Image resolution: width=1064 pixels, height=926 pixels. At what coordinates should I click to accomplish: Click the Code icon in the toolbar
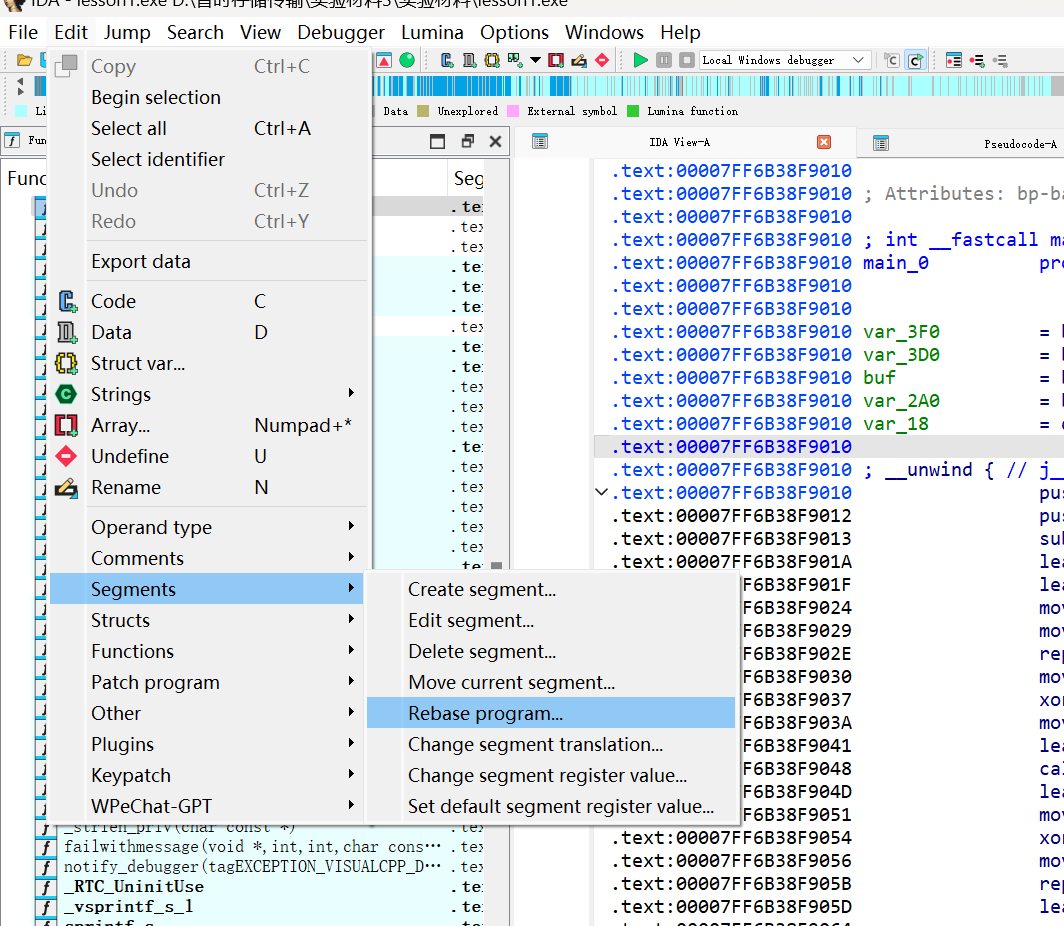(446, 60)
